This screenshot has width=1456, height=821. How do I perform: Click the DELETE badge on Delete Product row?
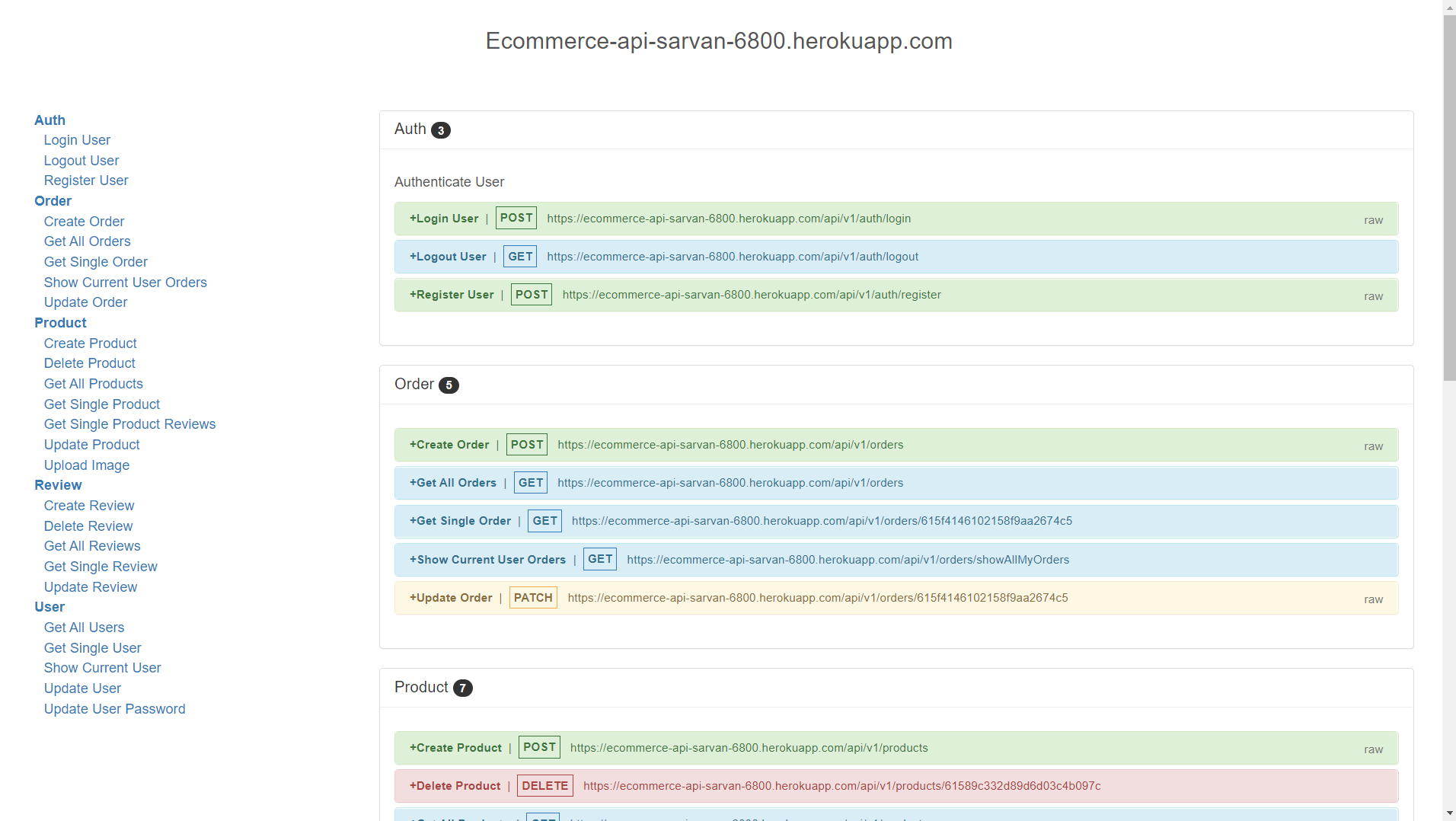point(544,785)
